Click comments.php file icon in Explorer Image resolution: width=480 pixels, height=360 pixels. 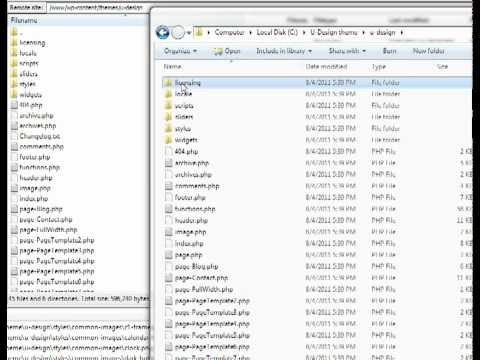pos(169,186)
